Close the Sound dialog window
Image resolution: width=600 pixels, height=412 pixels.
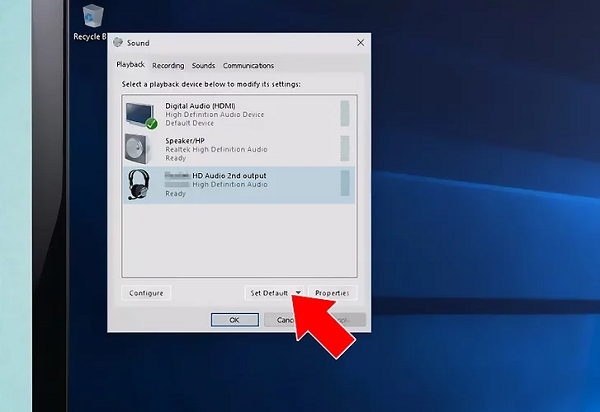(x=360, y=43)
